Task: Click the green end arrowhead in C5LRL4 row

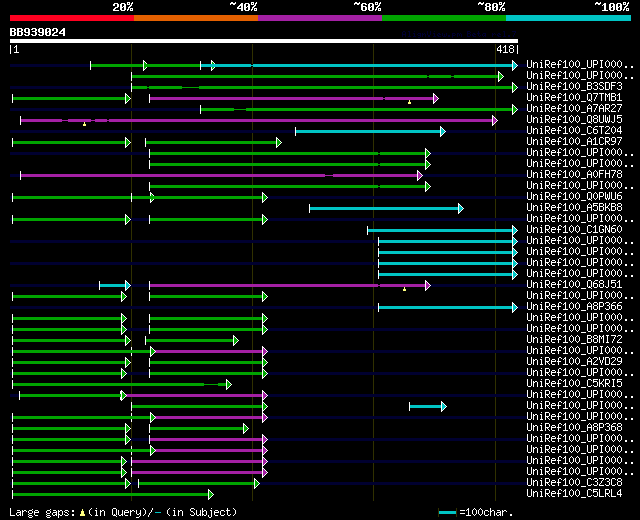Action: pos(211,495)
